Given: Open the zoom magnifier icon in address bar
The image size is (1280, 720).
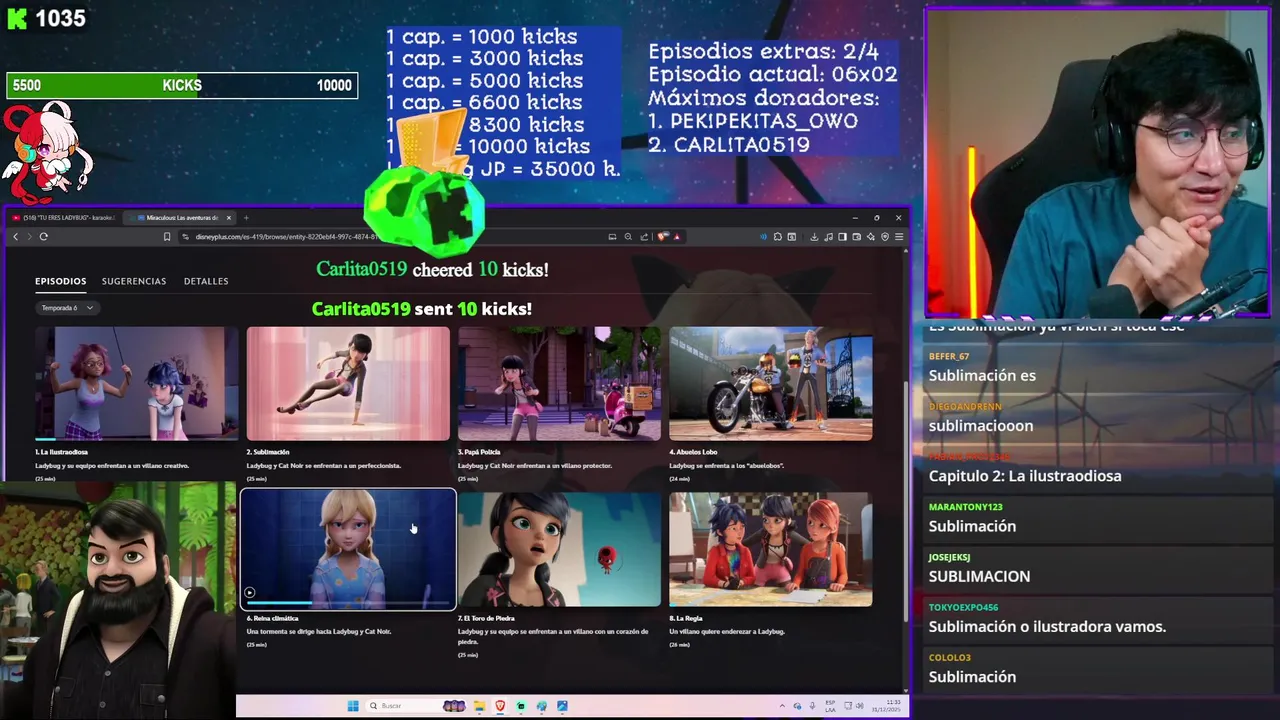Looking at the screenshot, I should click(x=628, y=237).
